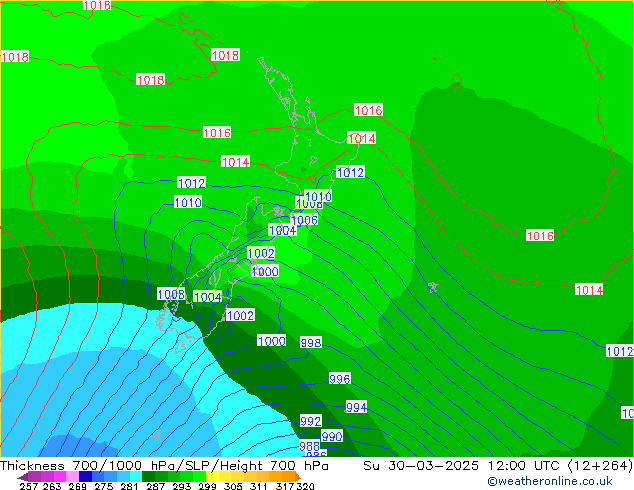Click the legend value 269
Screen dimensions: 634x490
tap(78, 486)
